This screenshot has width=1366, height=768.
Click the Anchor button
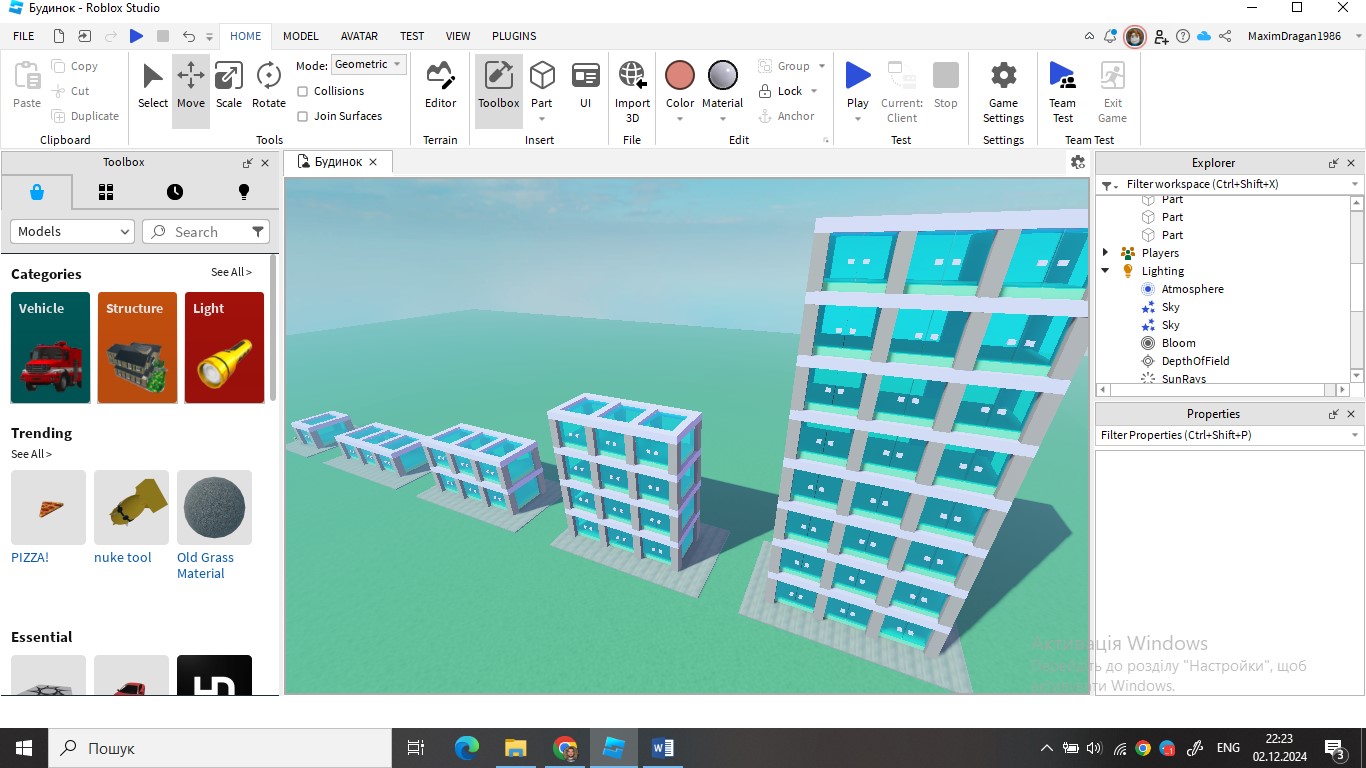point(786,116)
